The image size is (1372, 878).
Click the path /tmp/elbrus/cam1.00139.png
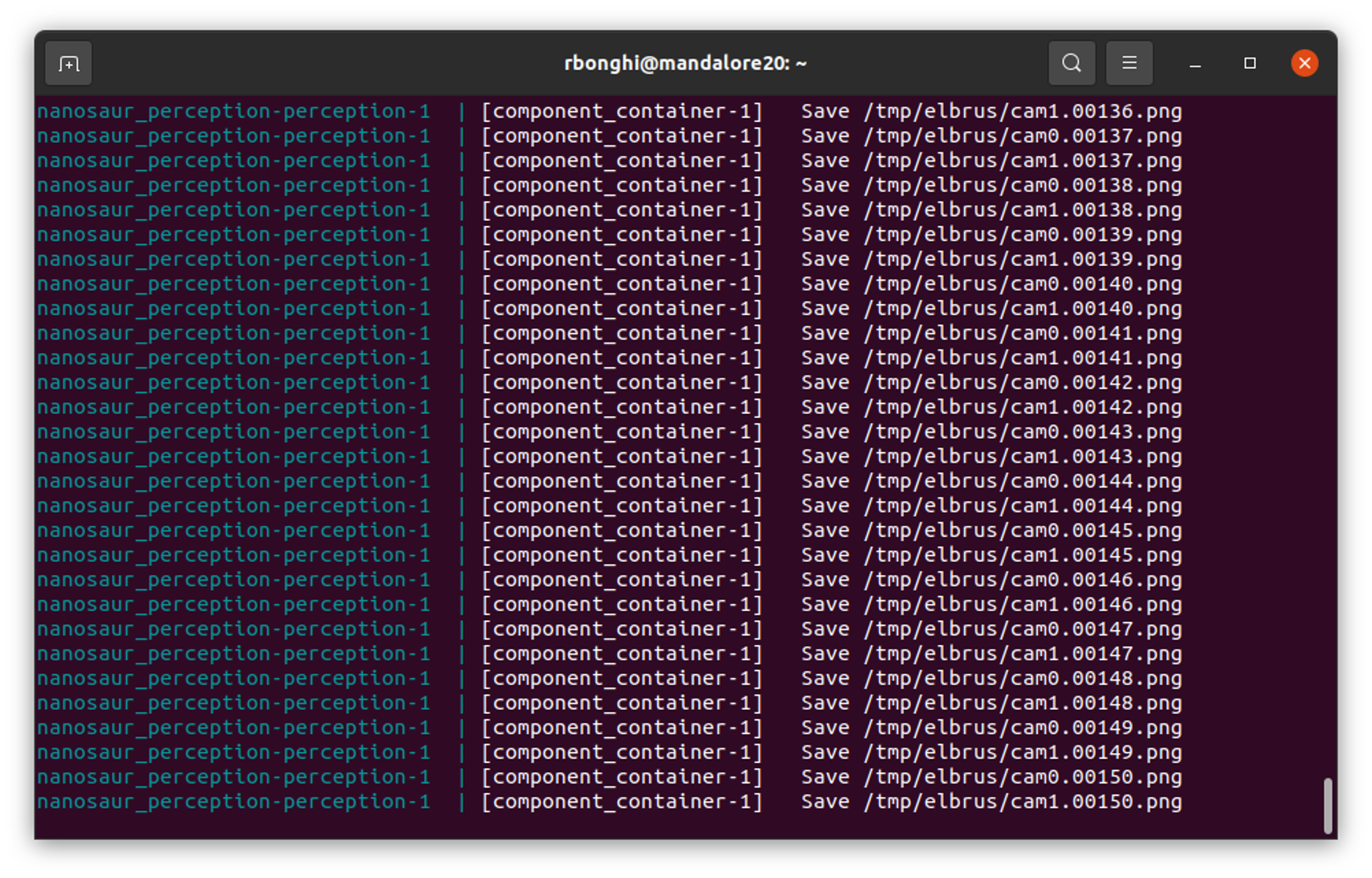1022,259
